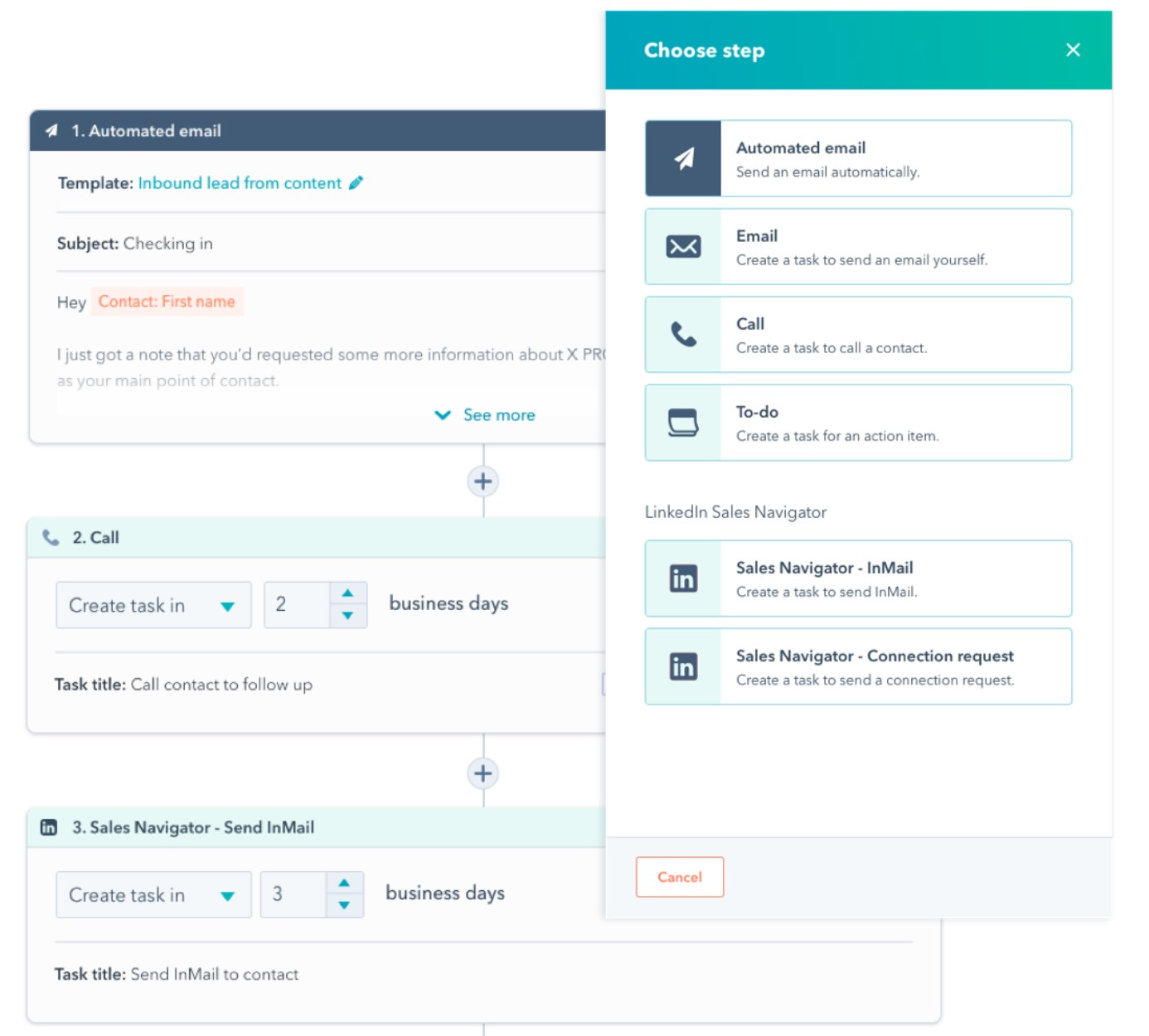Click the 2. Call step header

[317, 537]
